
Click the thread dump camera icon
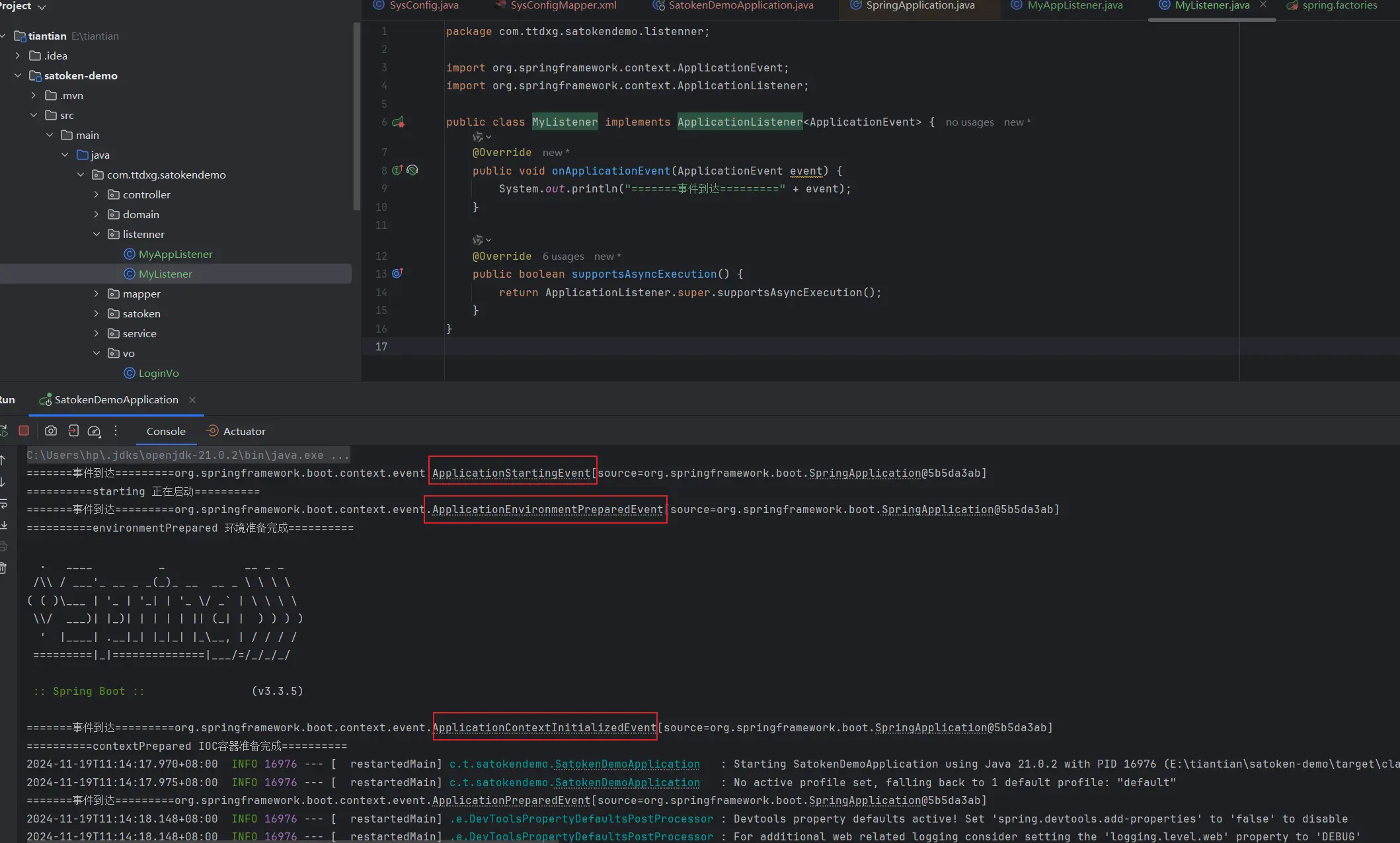point(51,430)
